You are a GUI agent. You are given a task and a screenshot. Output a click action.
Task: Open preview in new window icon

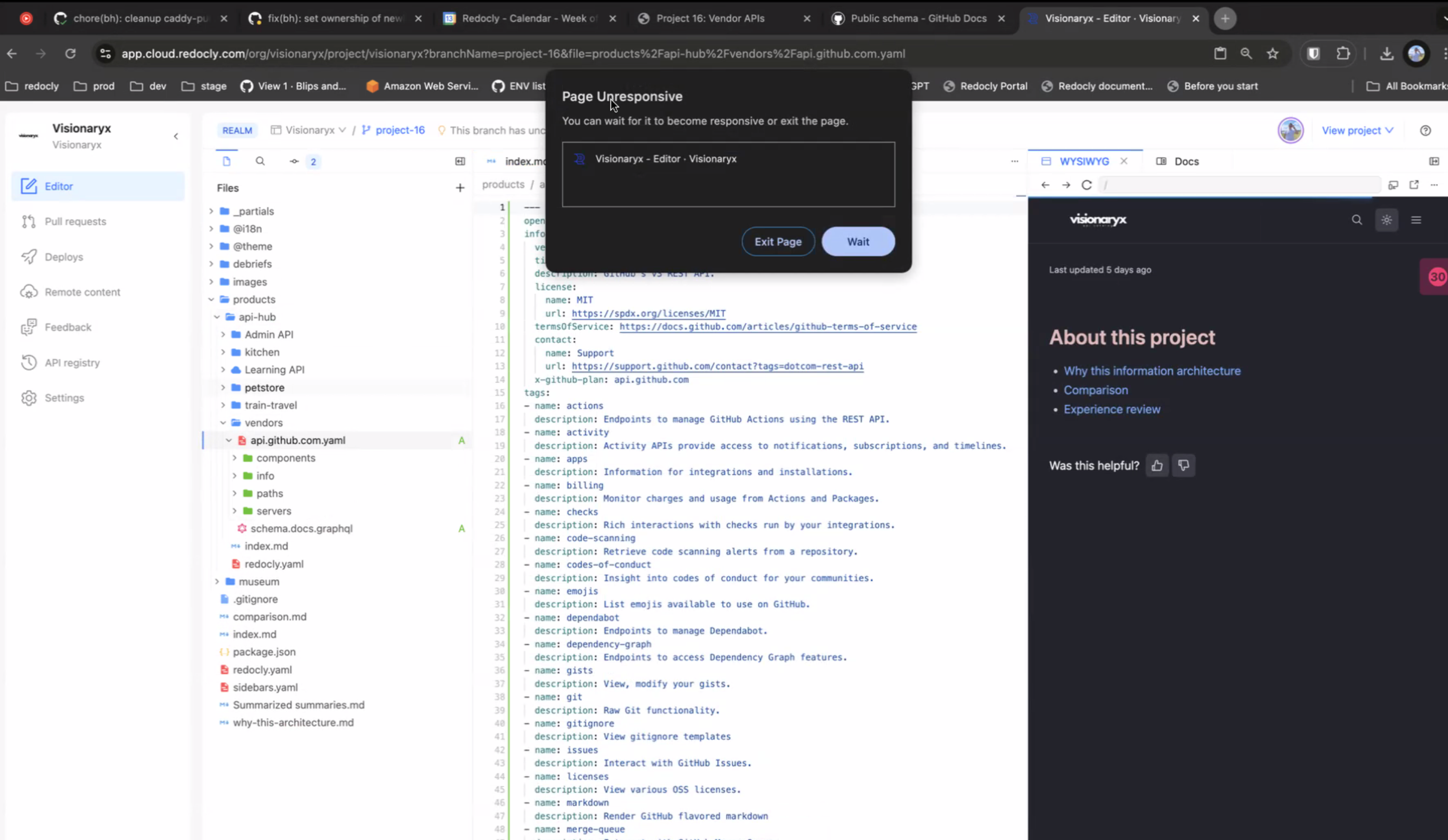coord(1414,185)
